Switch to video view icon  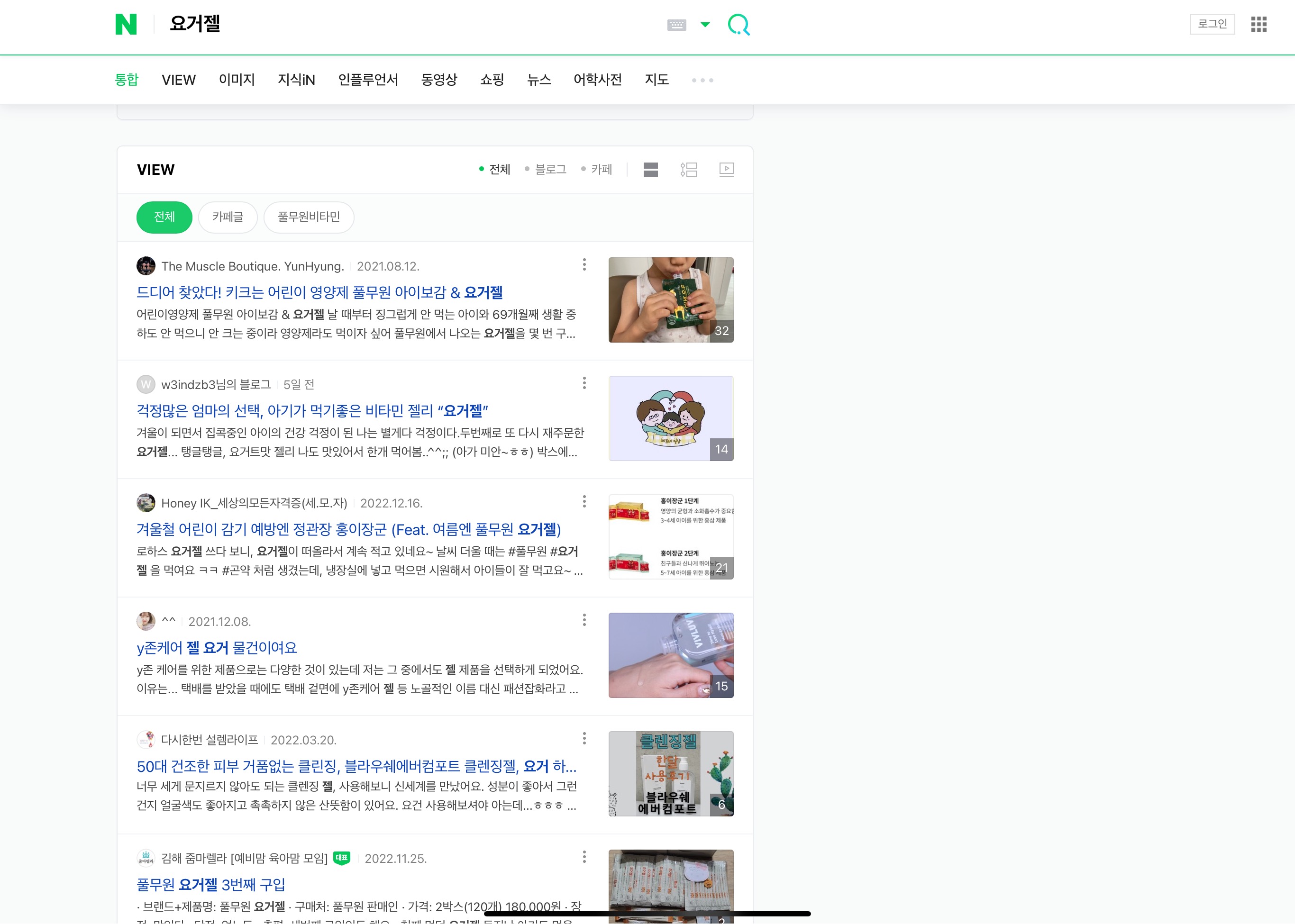[x=726, y=170]
